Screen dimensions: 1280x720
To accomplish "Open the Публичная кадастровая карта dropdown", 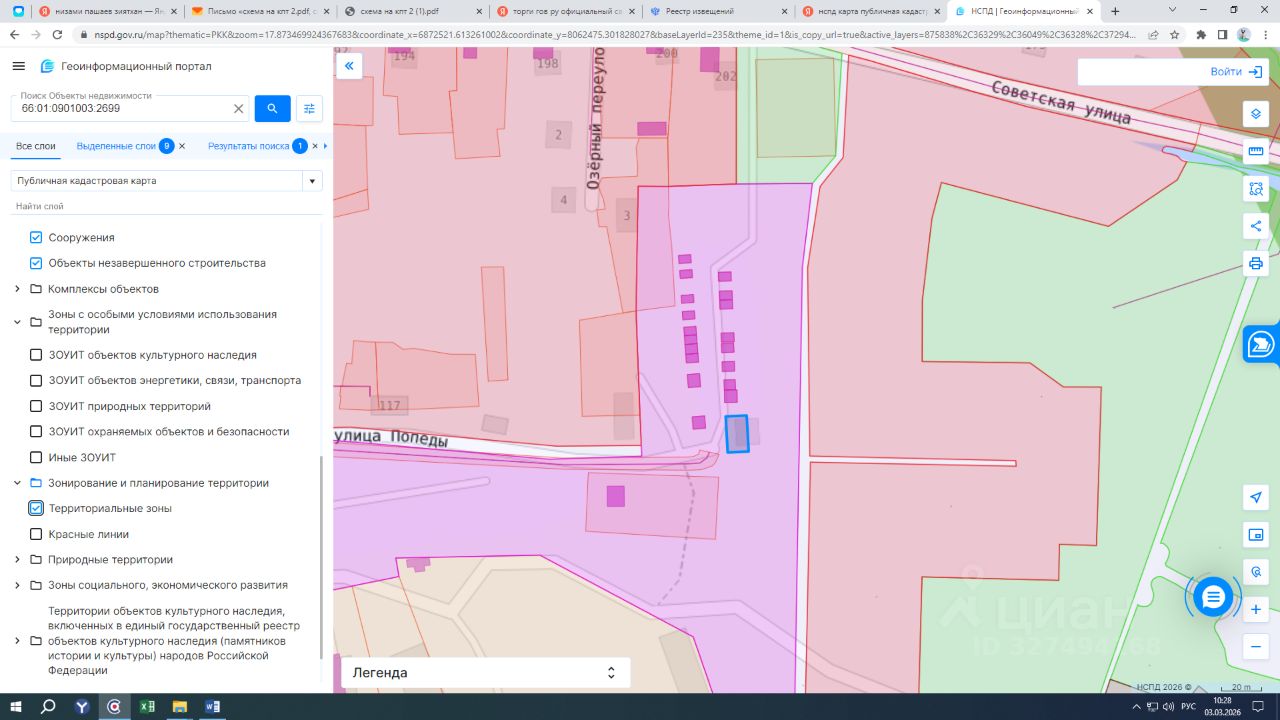I will tap(166, 181).
